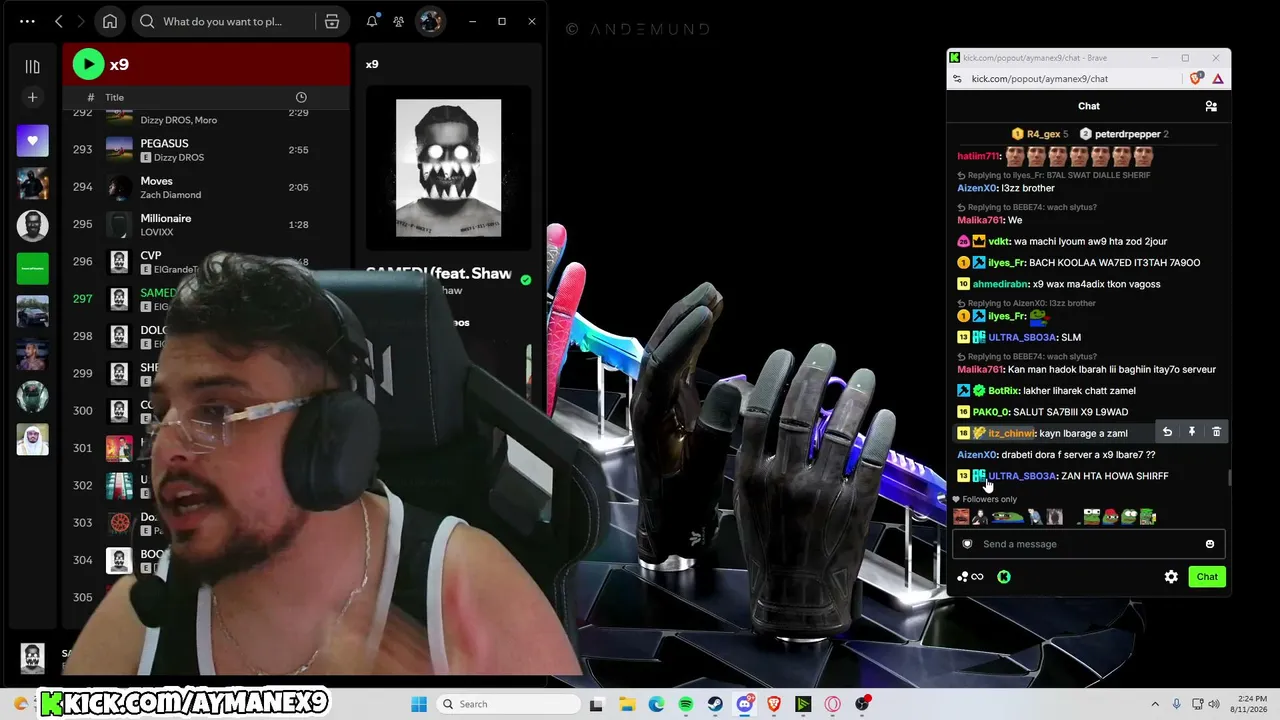Open Dizzy DROS artist link under PEGASUS
Viewport: 1280px width, 720px height.
(179, 158)
